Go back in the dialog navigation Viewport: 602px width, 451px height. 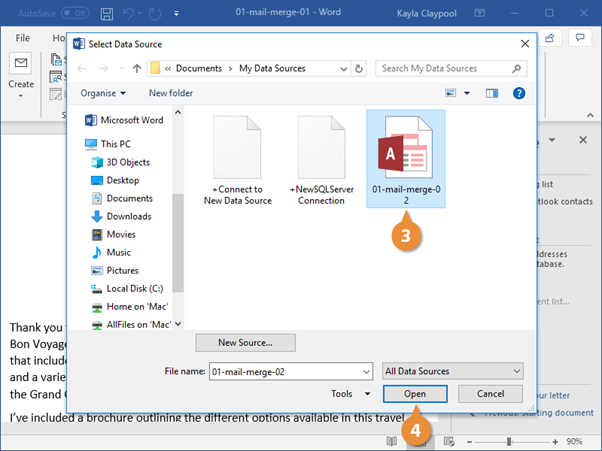tap(81, 68)
